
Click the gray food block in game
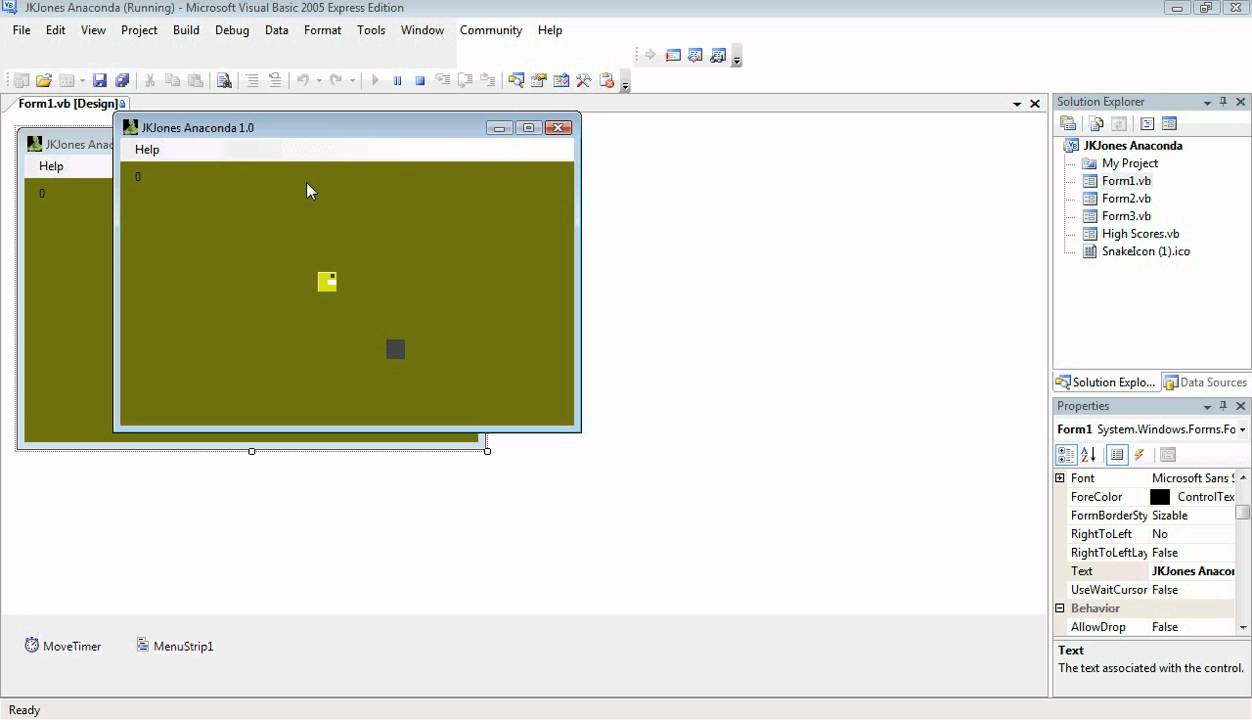(396, 349)
